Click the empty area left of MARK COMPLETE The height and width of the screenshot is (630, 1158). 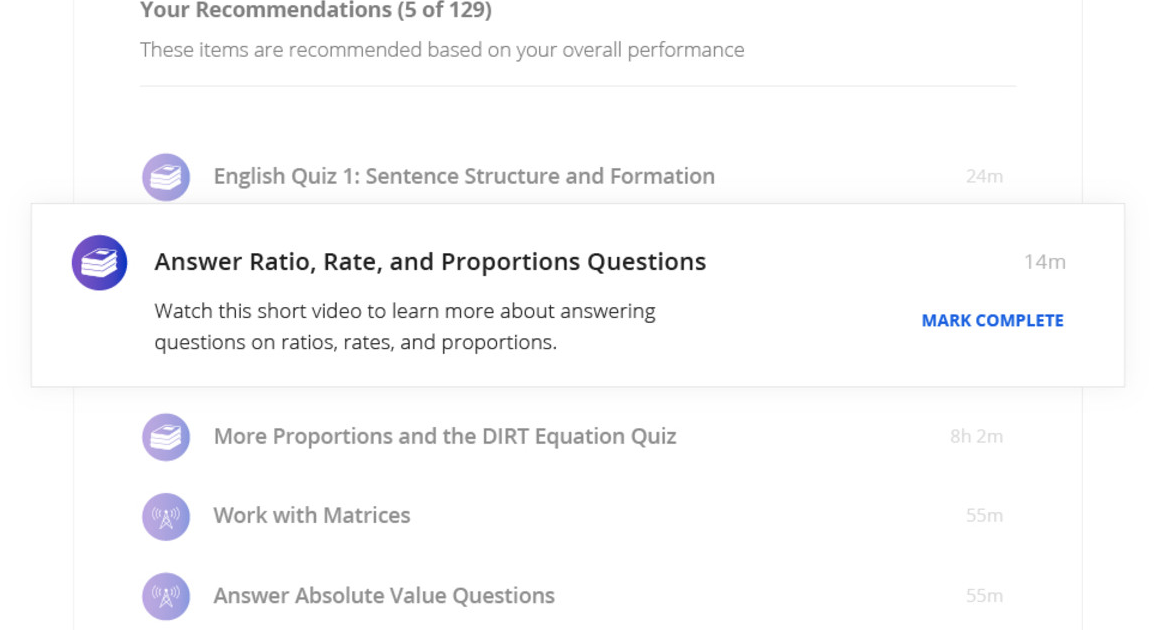click(x=790, y=321)
